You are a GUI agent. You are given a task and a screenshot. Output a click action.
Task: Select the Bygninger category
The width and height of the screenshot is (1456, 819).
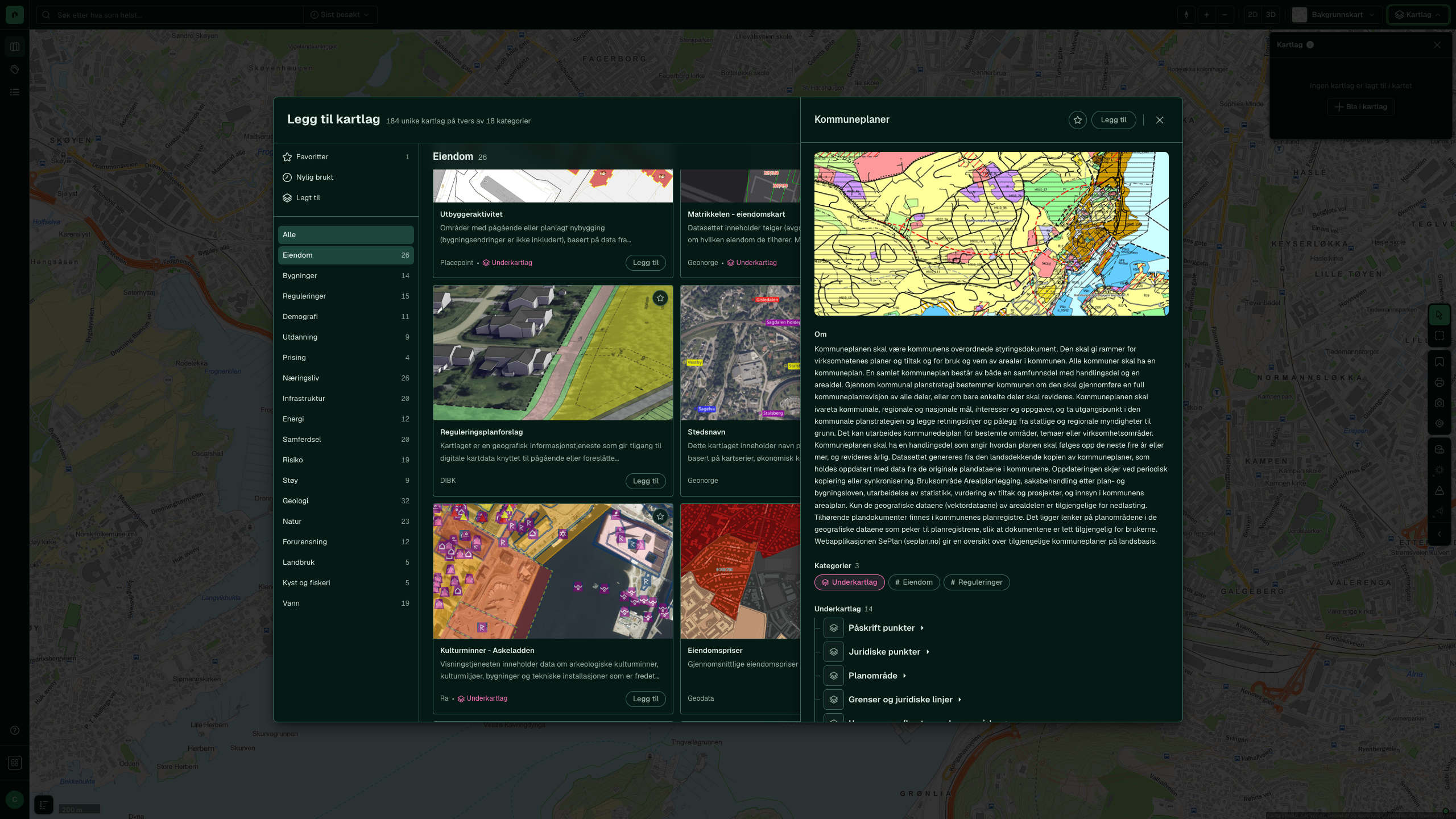(x=346, y=276)
